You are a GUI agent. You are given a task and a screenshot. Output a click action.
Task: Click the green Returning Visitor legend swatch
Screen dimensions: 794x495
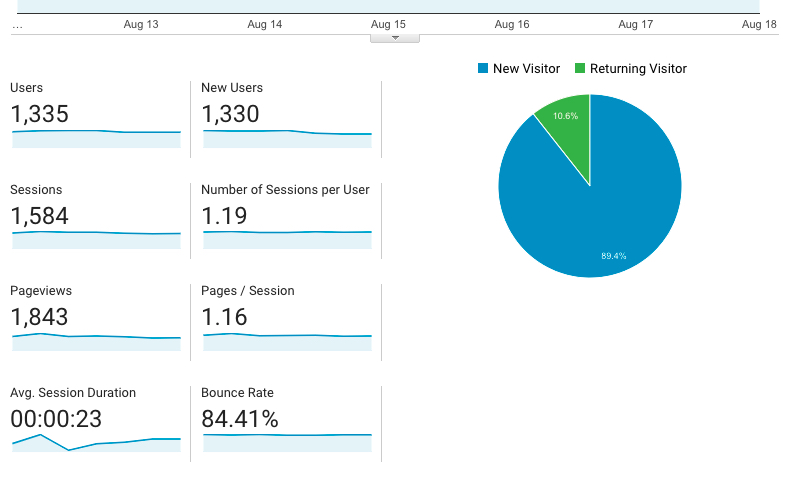click(580, 68)
